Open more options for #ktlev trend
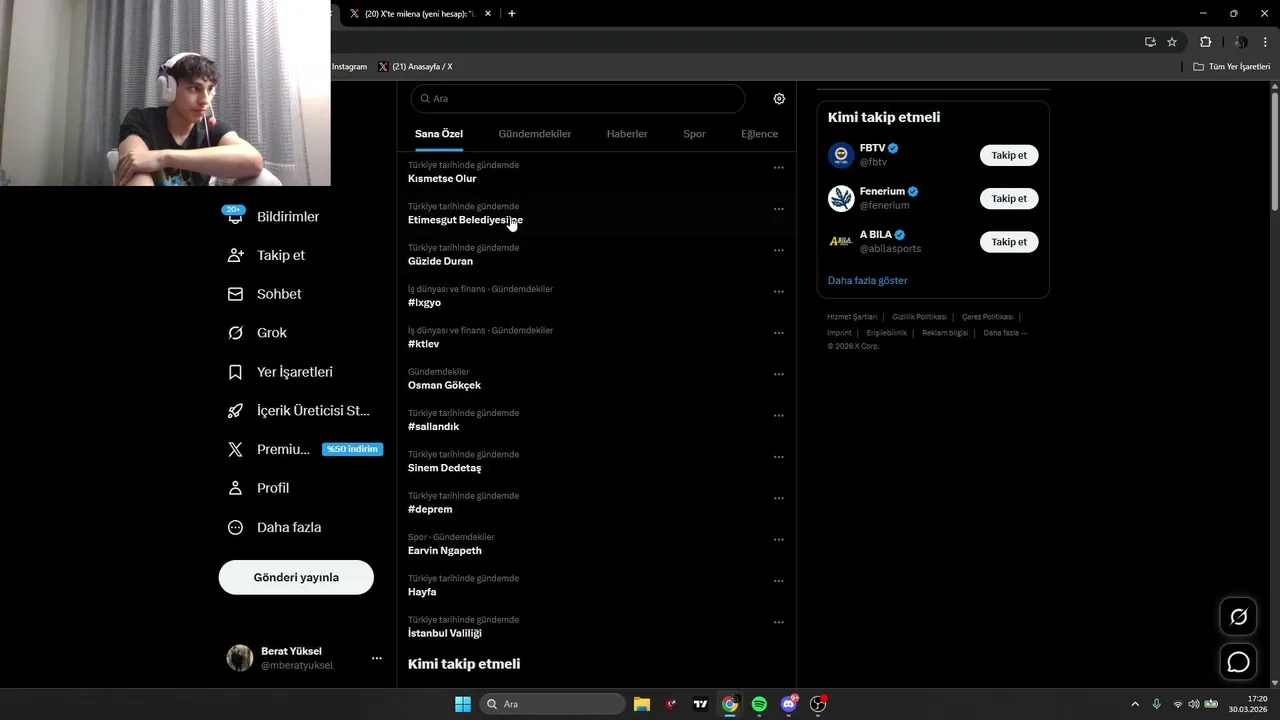This screenshot has width=1280, height=720. 779,333
